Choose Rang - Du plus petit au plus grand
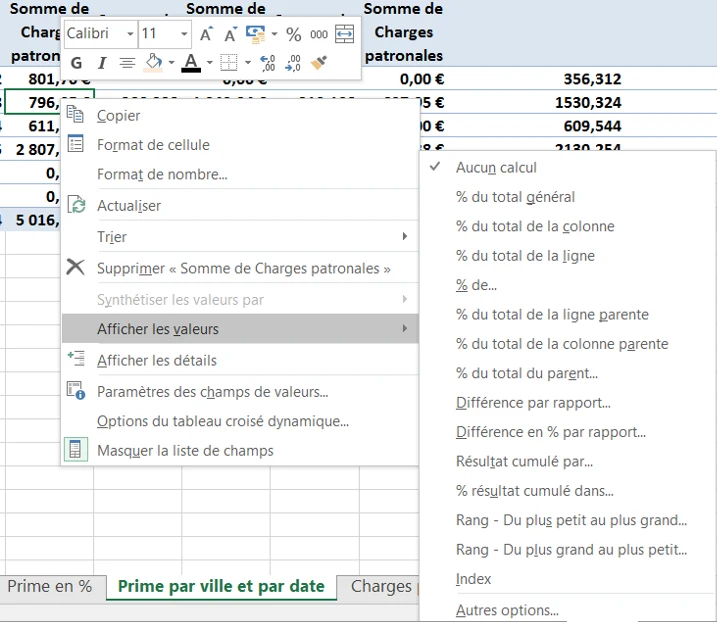This screenshot has width=717, height=622. [568, 520]
